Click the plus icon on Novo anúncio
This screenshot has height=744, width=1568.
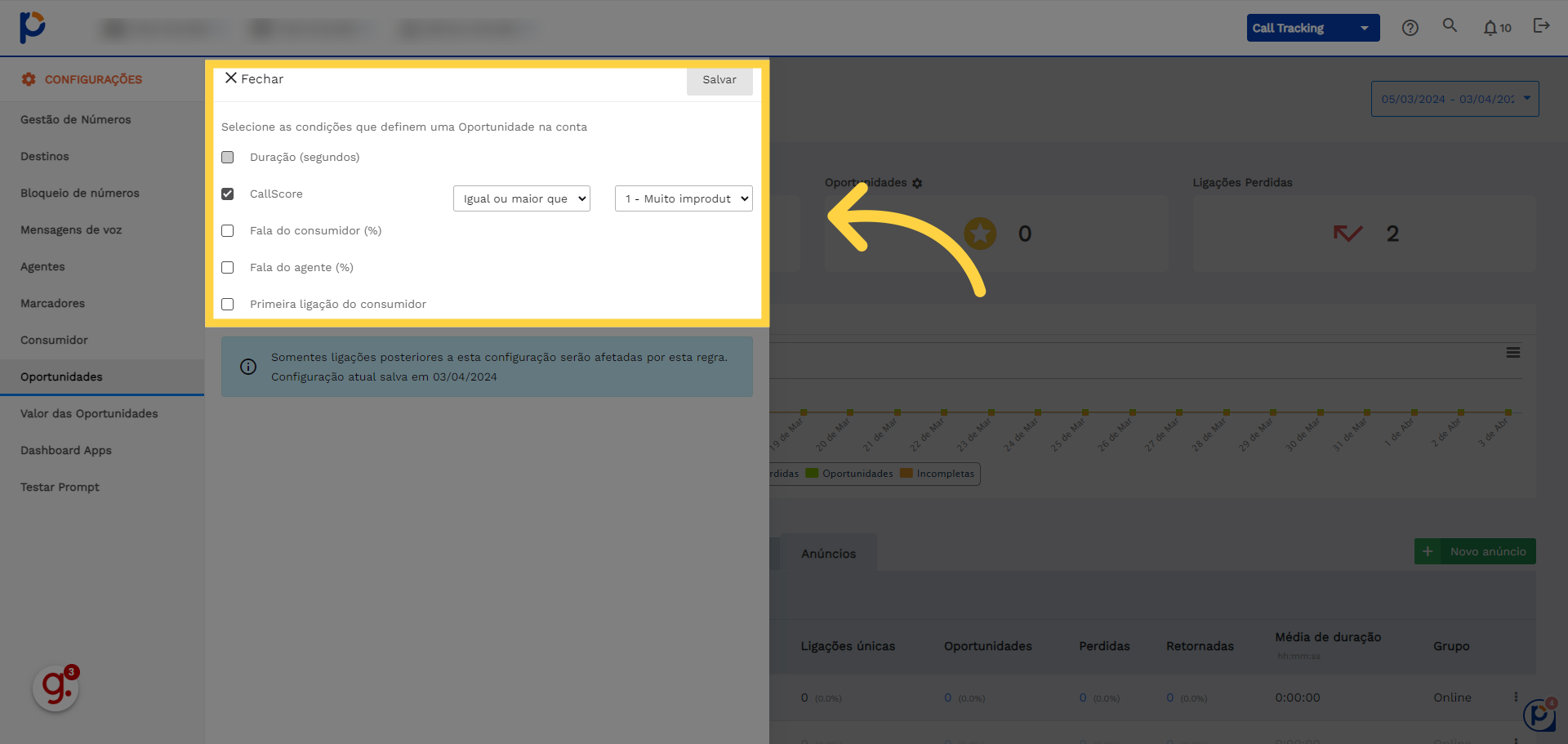1428,551
